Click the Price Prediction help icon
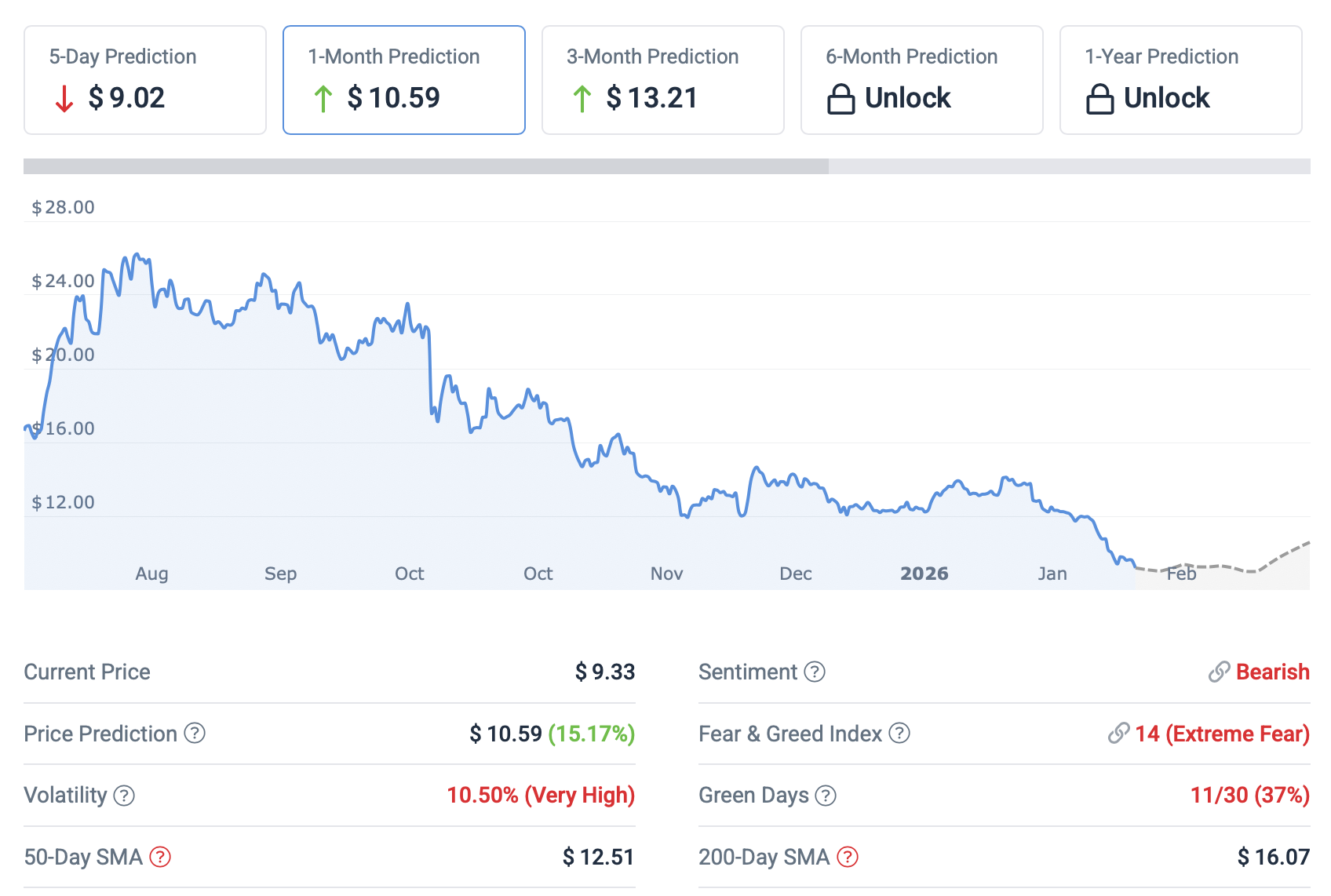The image size is (1331, 896). click(x=195, y=734)
